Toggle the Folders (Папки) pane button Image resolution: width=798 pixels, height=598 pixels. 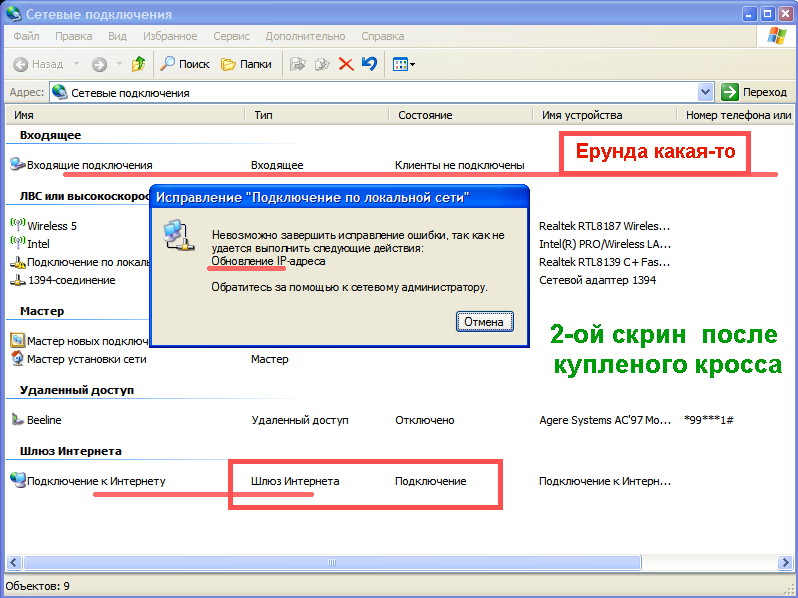246,64
